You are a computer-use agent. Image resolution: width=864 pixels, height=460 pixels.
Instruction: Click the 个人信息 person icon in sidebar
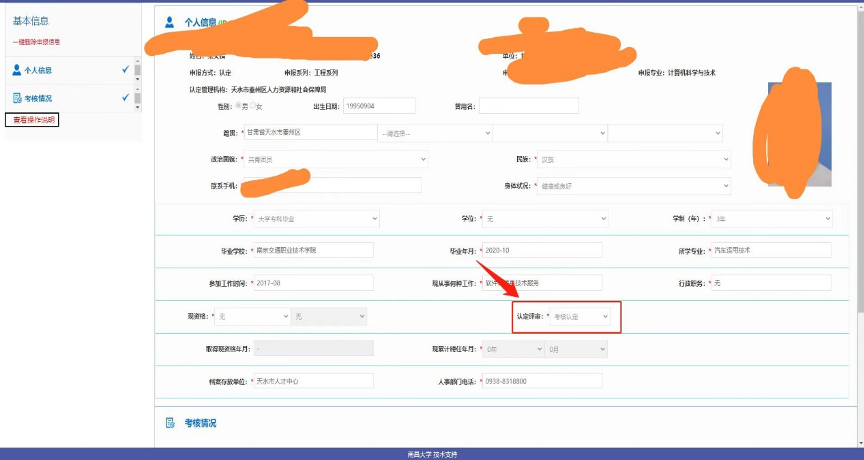click(16, 70)
